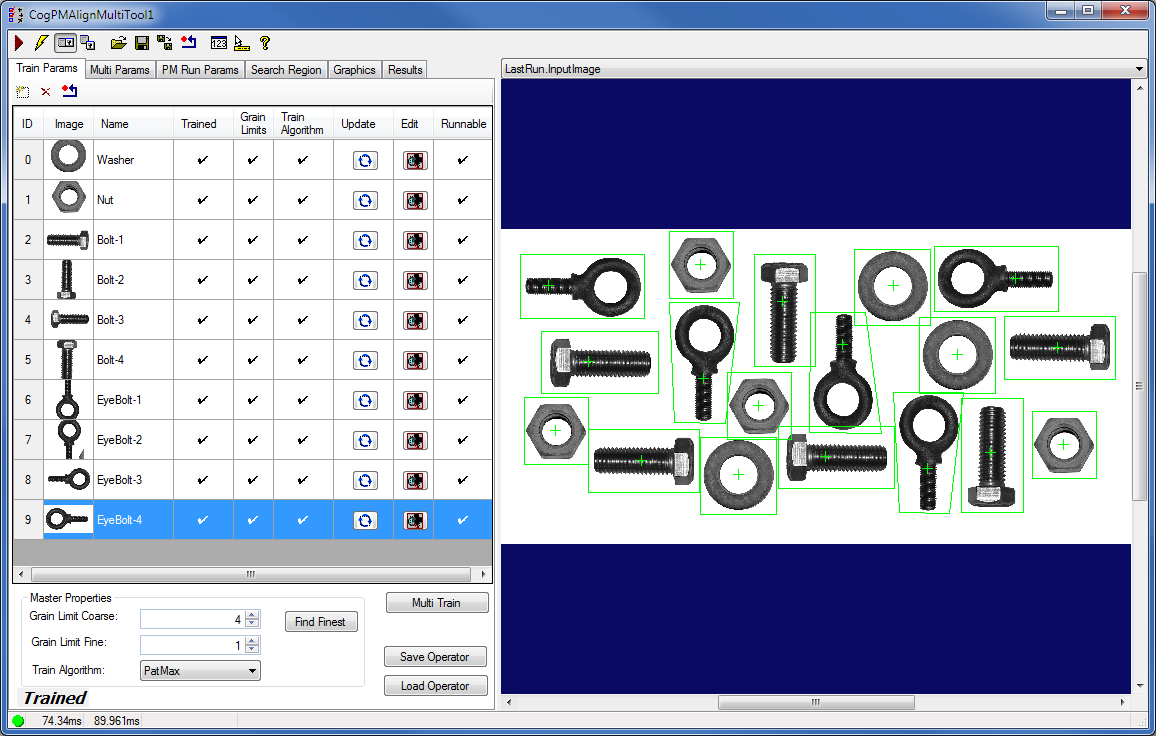This screenshot has width=1156, height=736.
Task: Open a saved tool file using folder icon
Action: pyautogui.click(x=119, y=43)
